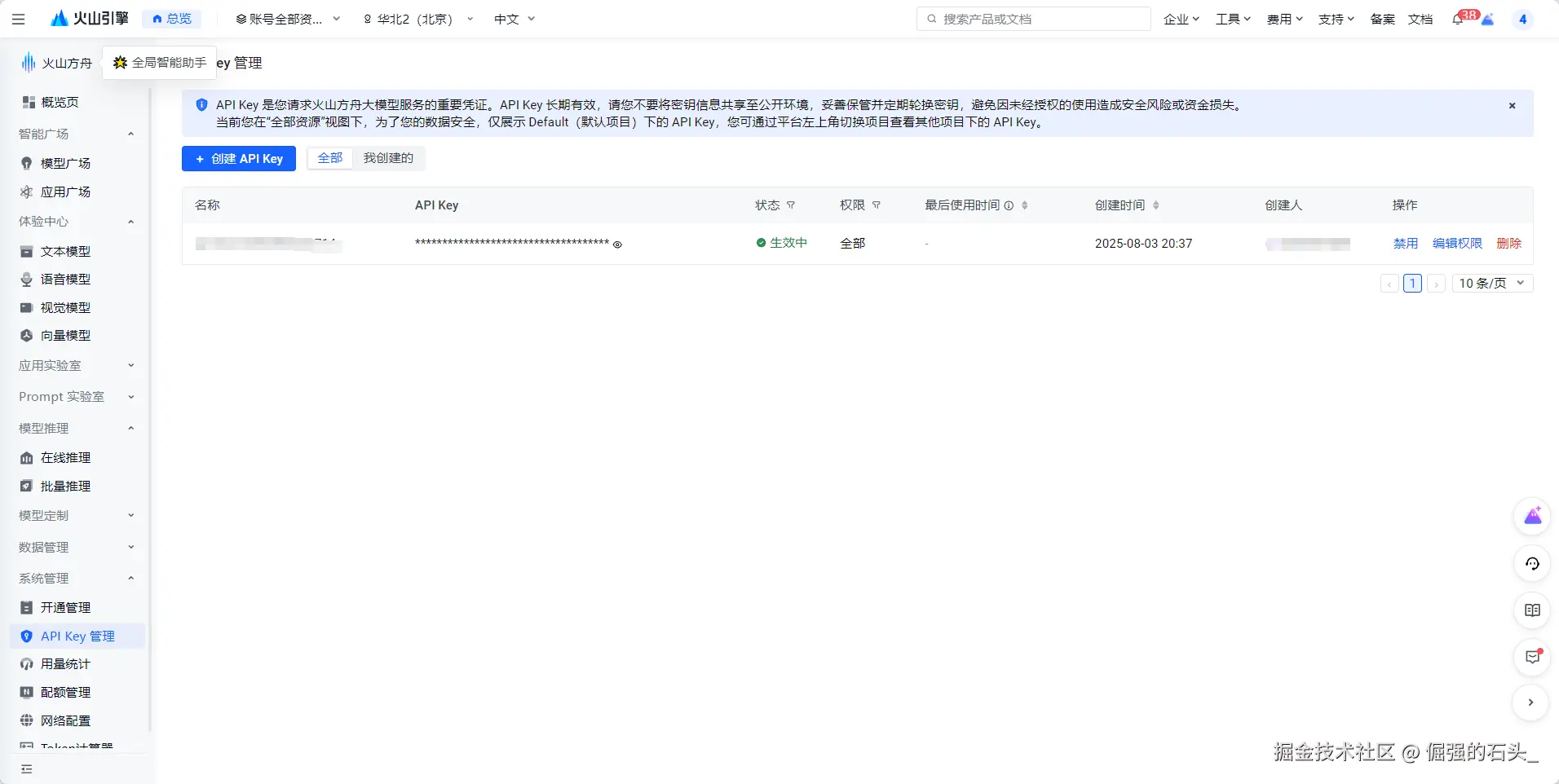Select API Key 管理 in sidebar
The height and width of the screenshot is (784, 1559).
point(77,636)
